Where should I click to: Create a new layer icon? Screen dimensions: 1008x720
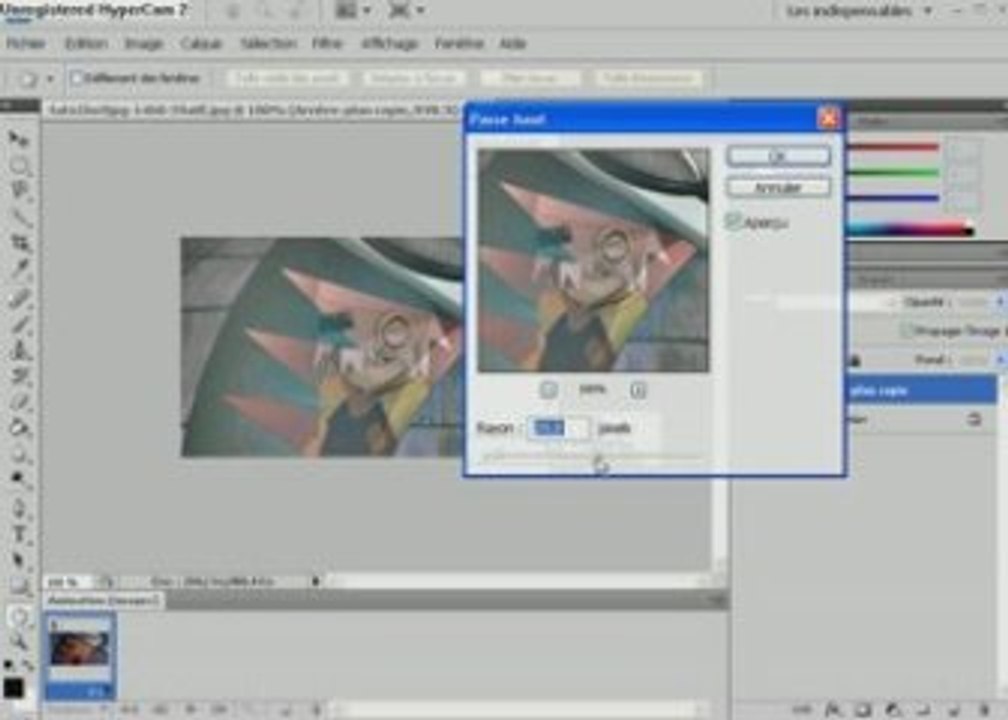[953, 709]
